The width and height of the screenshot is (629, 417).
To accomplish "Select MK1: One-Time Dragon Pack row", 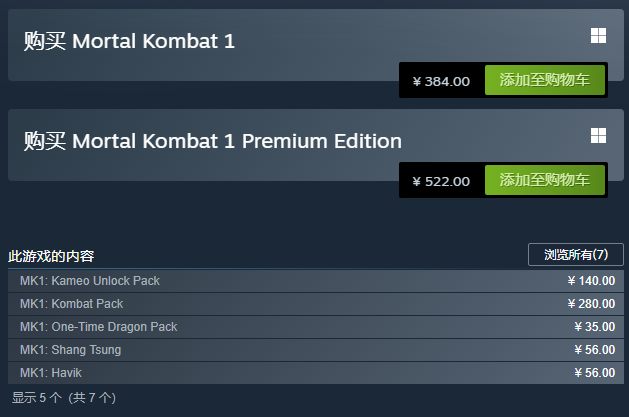I will (316, 327).
